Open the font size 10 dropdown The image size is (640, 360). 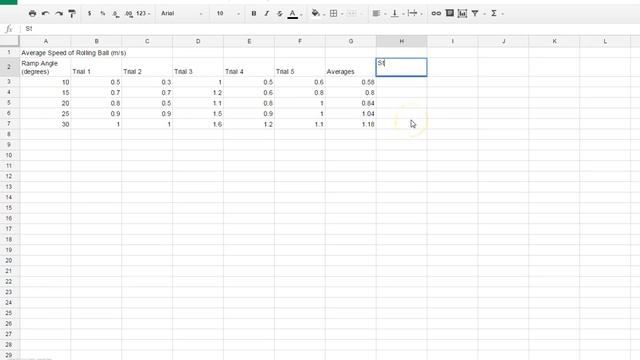pos(228,13)
